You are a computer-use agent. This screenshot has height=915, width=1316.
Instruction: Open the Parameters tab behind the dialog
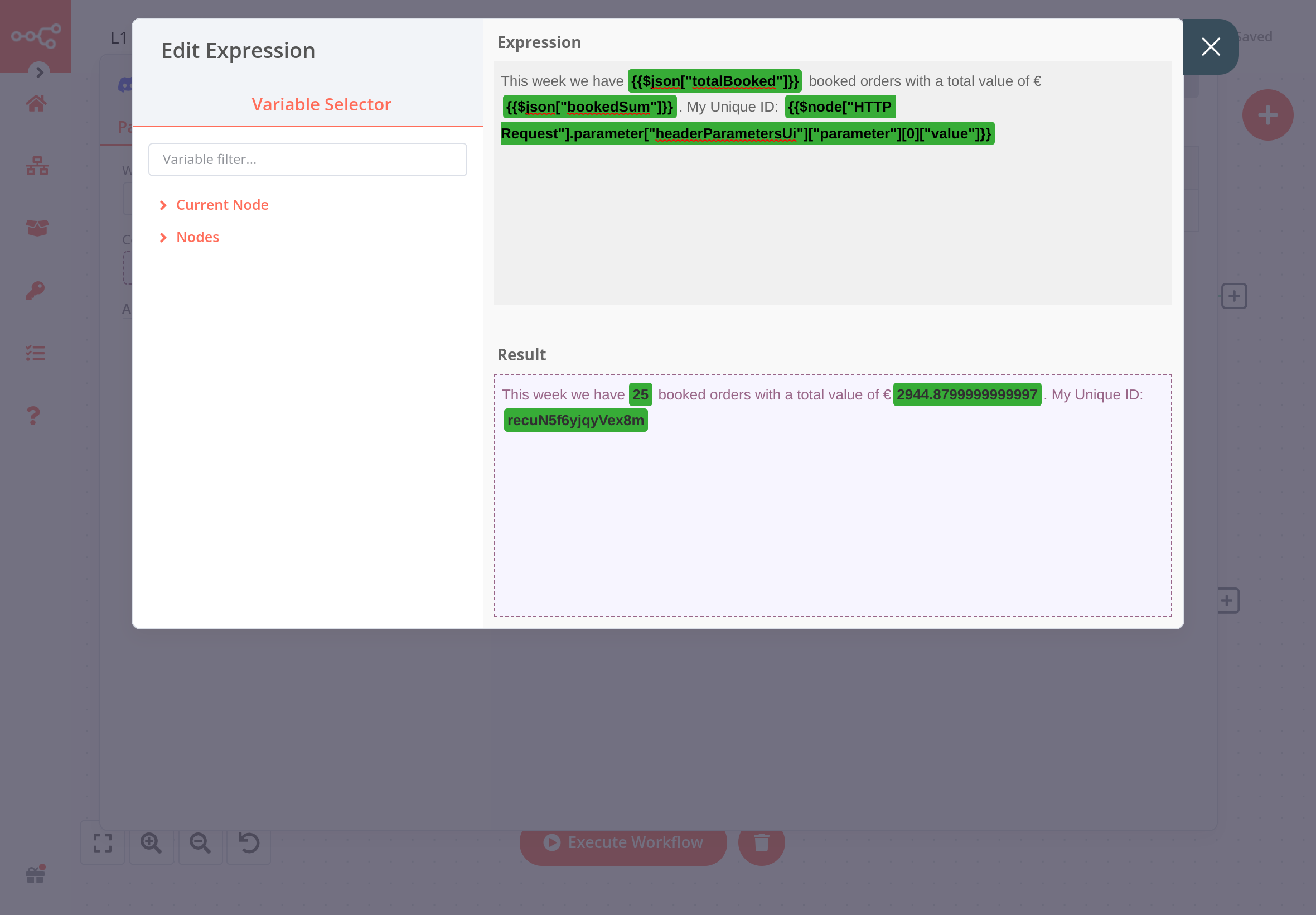[x=125, y=126]
